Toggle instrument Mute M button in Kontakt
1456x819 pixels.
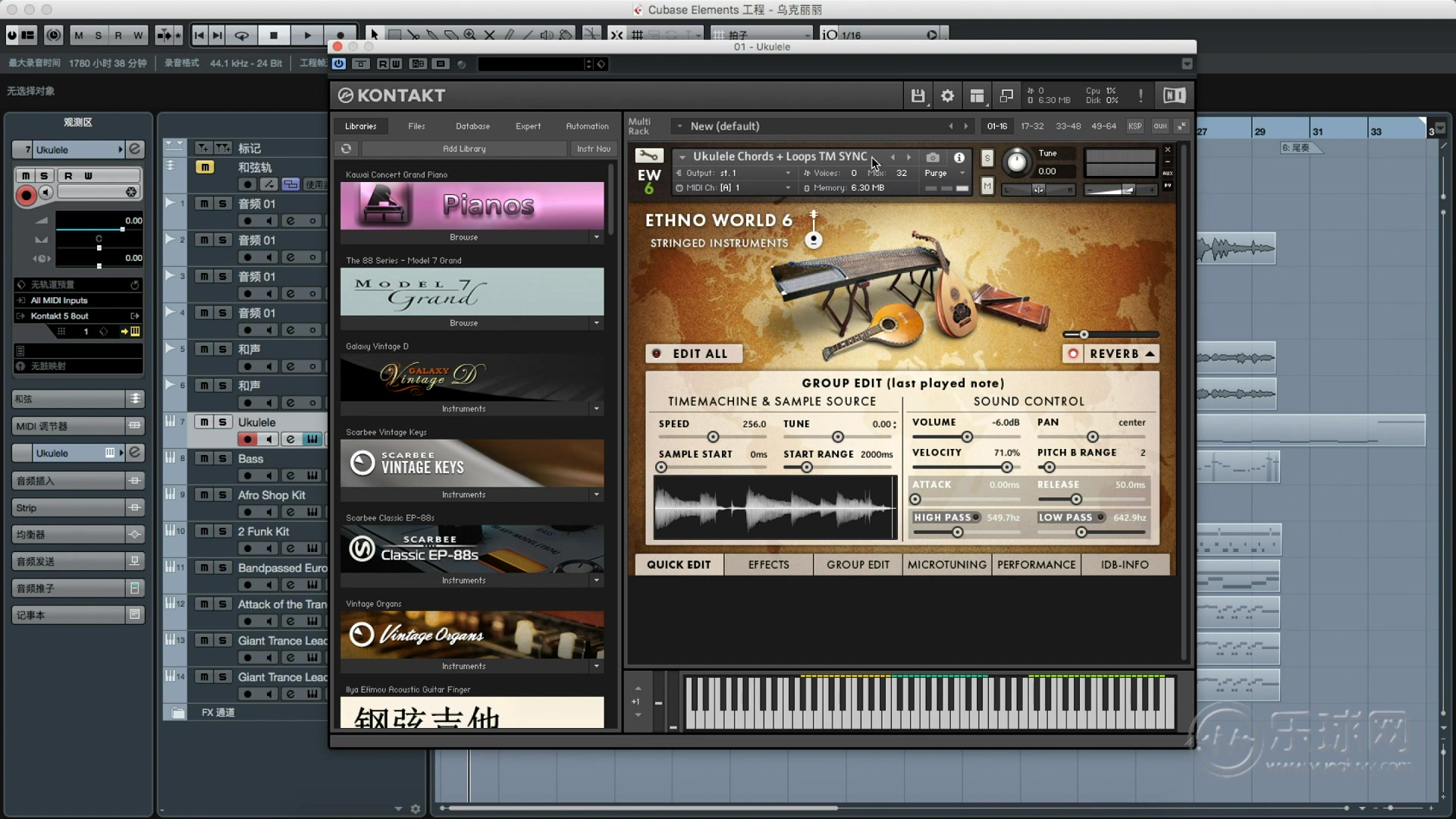click(987, 186)
